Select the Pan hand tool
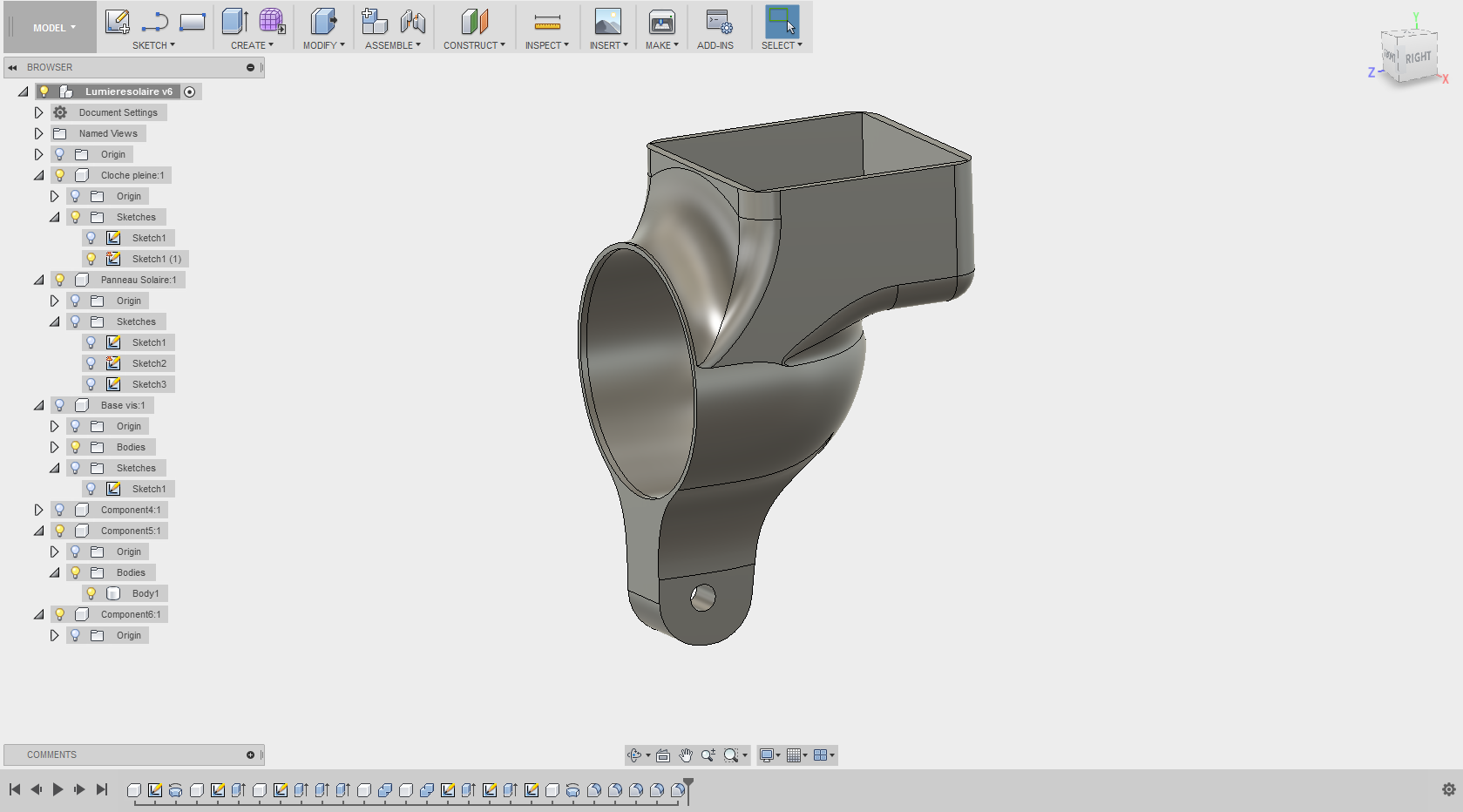 686,755
